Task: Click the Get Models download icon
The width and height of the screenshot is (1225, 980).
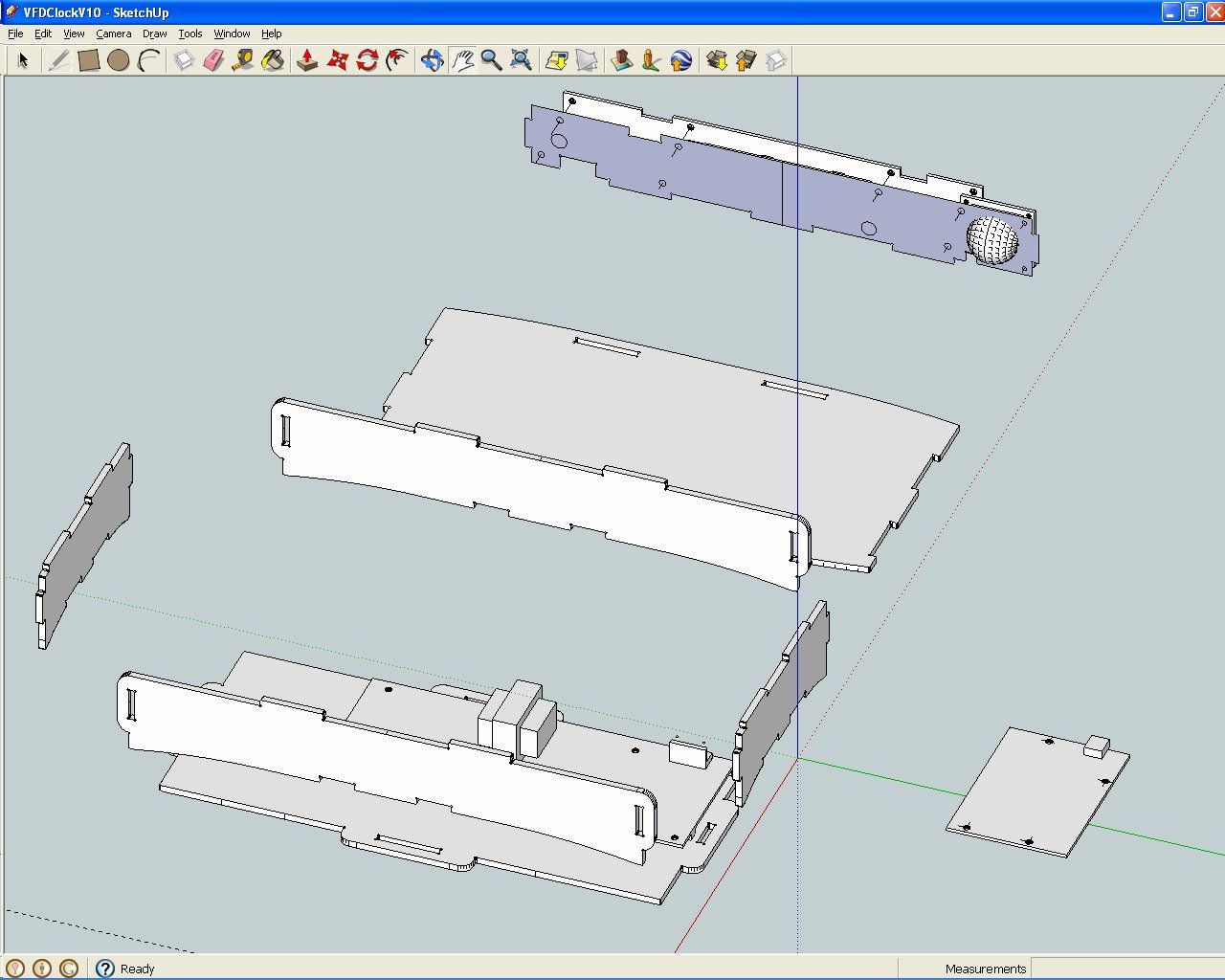Action: click(716, 60)
